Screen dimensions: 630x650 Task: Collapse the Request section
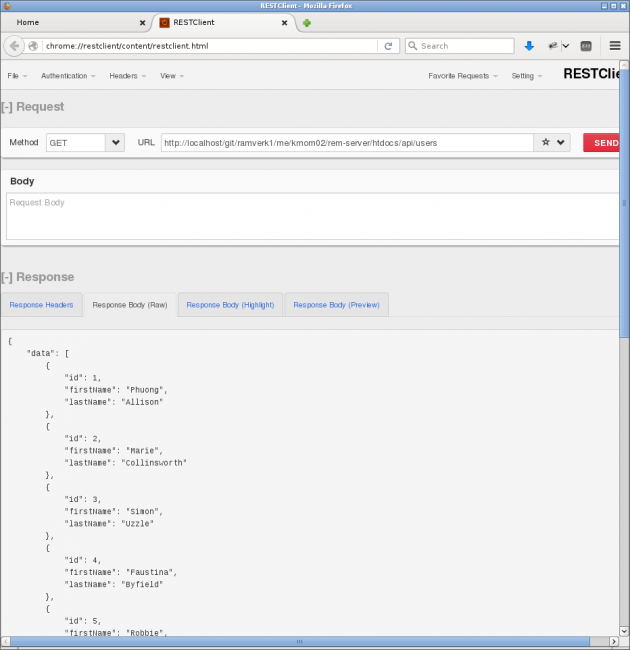click(x=7, y=107)
